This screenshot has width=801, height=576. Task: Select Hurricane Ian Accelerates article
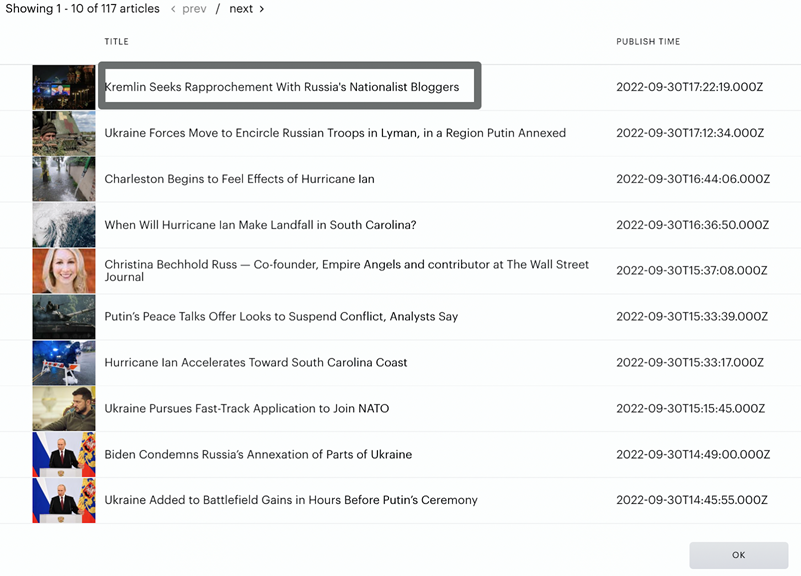pyautogui.click(x=256, y=362)
